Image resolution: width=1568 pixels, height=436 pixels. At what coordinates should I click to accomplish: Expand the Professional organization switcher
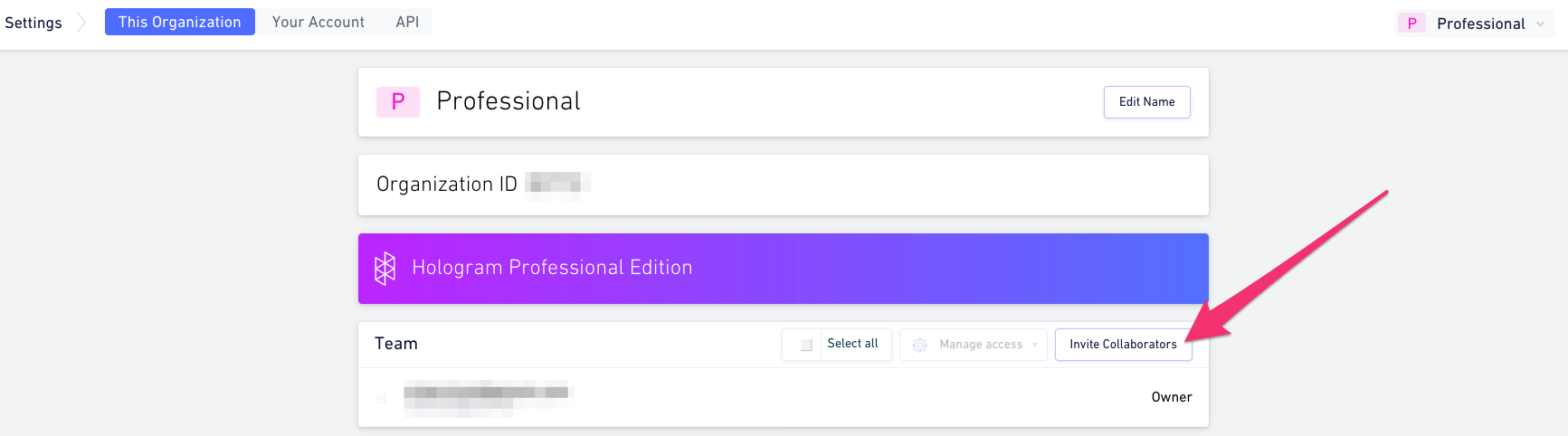click(1475, 24)
